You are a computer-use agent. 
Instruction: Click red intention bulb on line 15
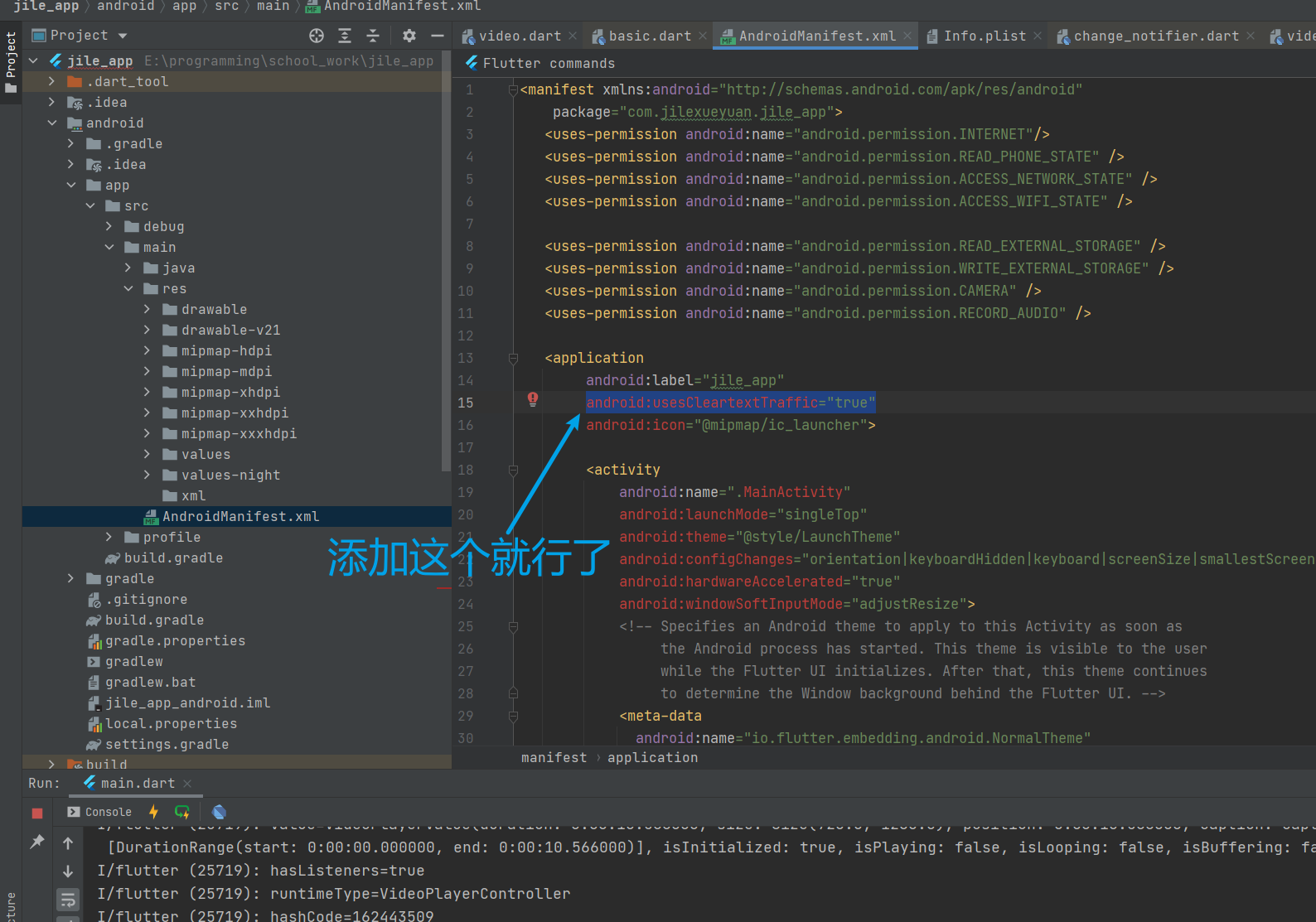tap(533, 400)
